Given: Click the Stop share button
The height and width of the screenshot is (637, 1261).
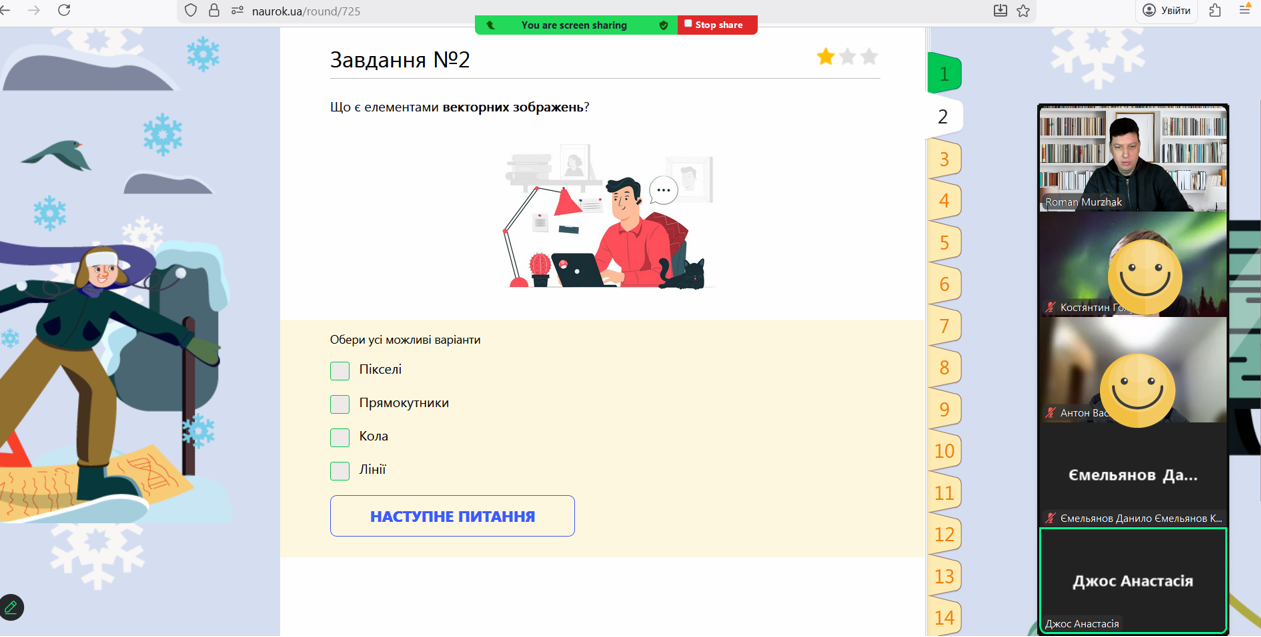Looking at the screenshot, I should tap(718, 25).
